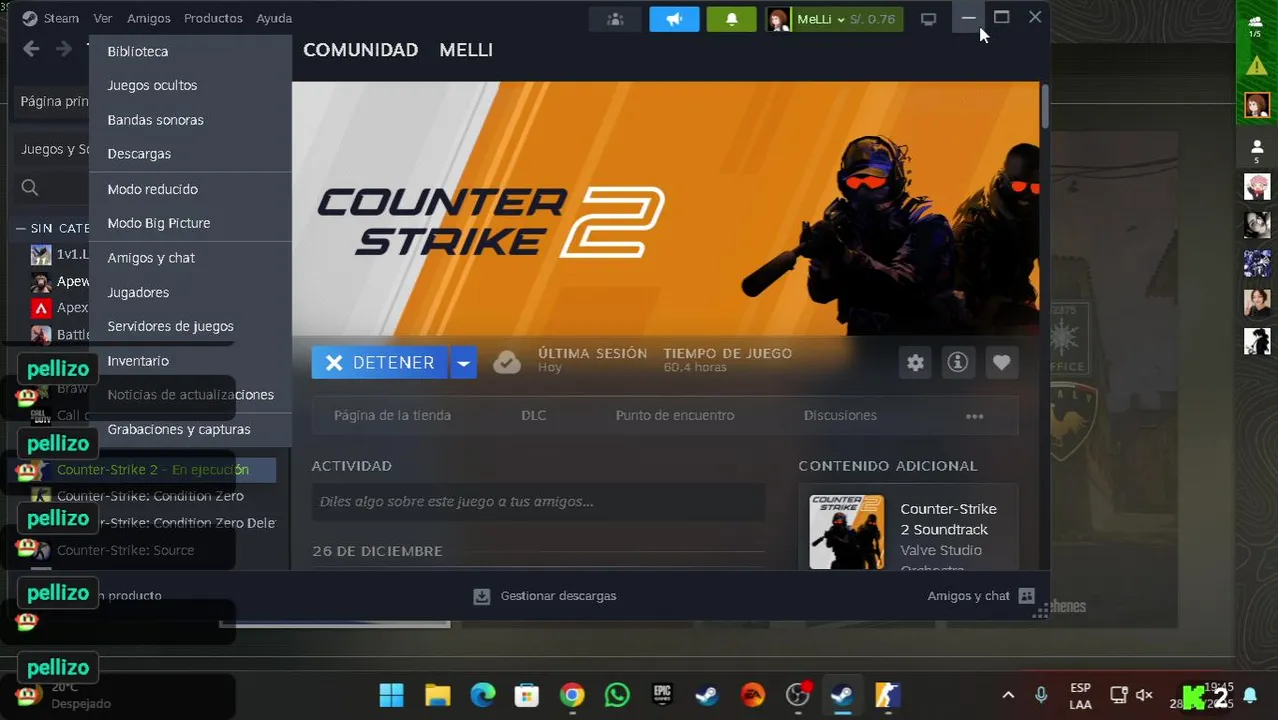
Task: Open the Productos menu
Action: point(213,18)
